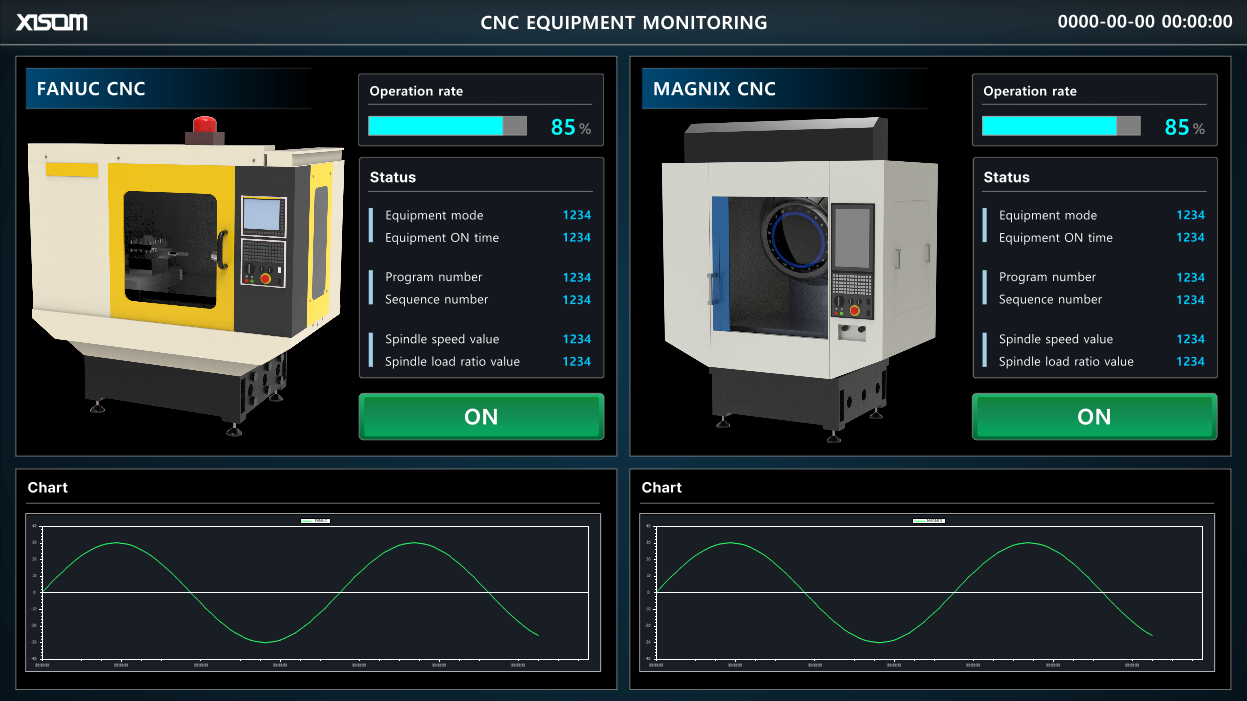Click FANUC Equipment mode value 1234
Image resolution: width=1247 pixels, height=701 pixels.
coord(576,215)
